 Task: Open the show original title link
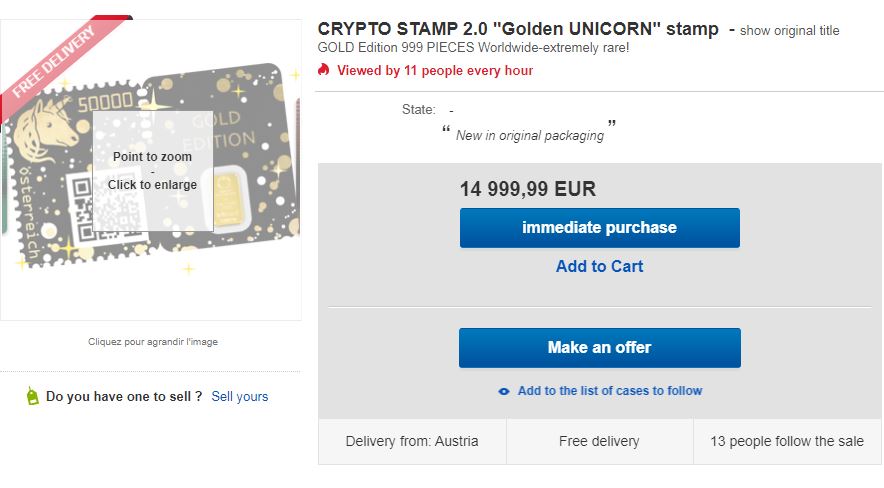[789, 30]
